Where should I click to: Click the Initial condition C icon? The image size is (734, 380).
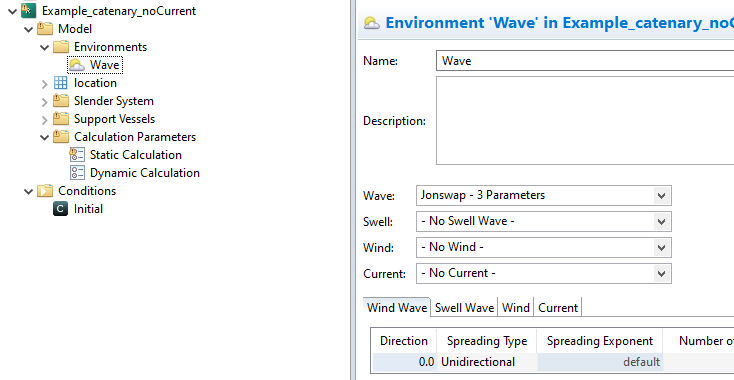(61, 209)
